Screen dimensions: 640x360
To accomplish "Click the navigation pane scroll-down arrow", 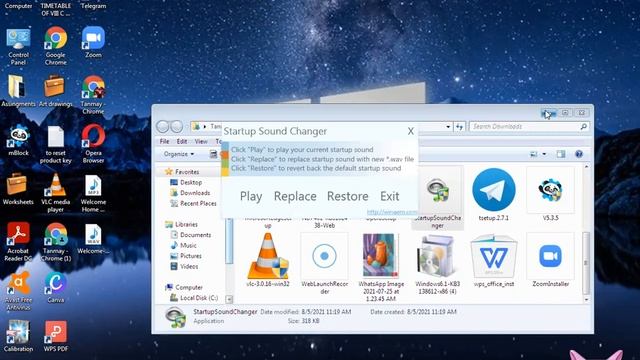I will 229,300.
